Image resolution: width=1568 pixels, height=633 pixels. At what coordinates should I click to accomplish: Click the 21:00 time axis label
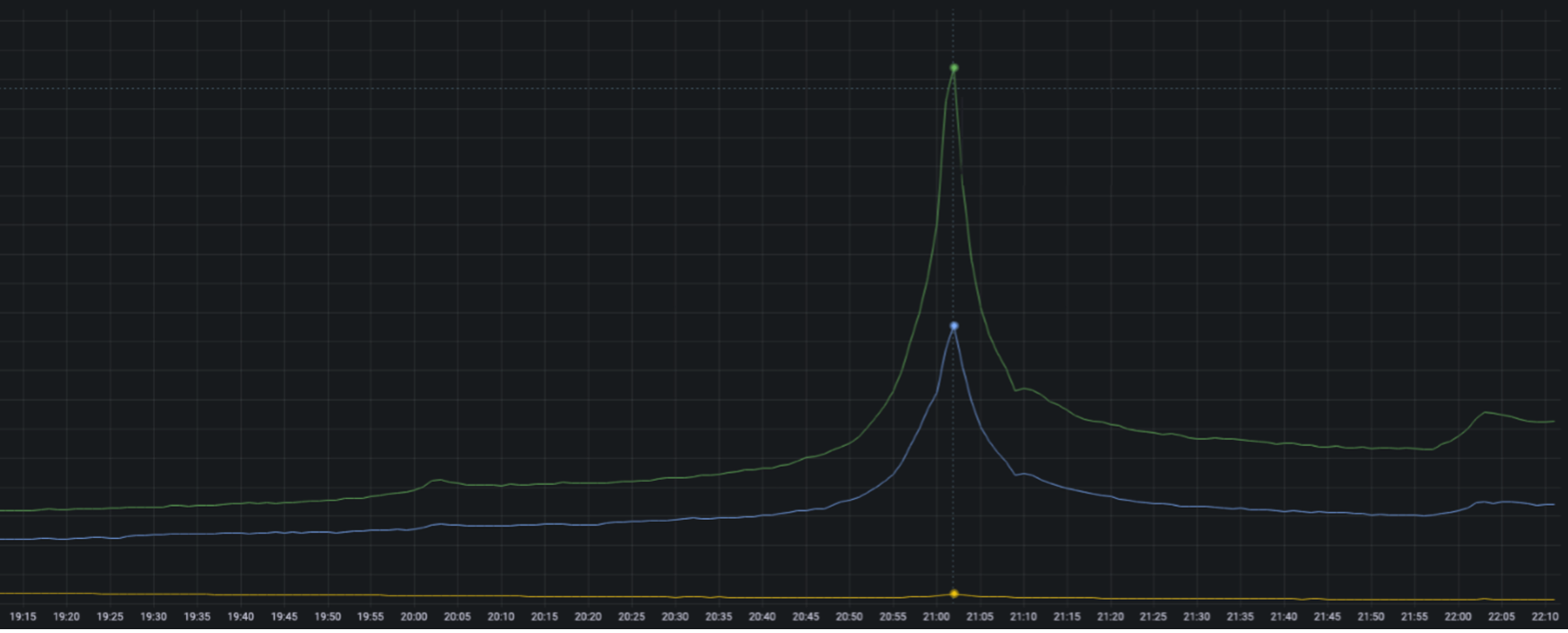tap(936, 617)
